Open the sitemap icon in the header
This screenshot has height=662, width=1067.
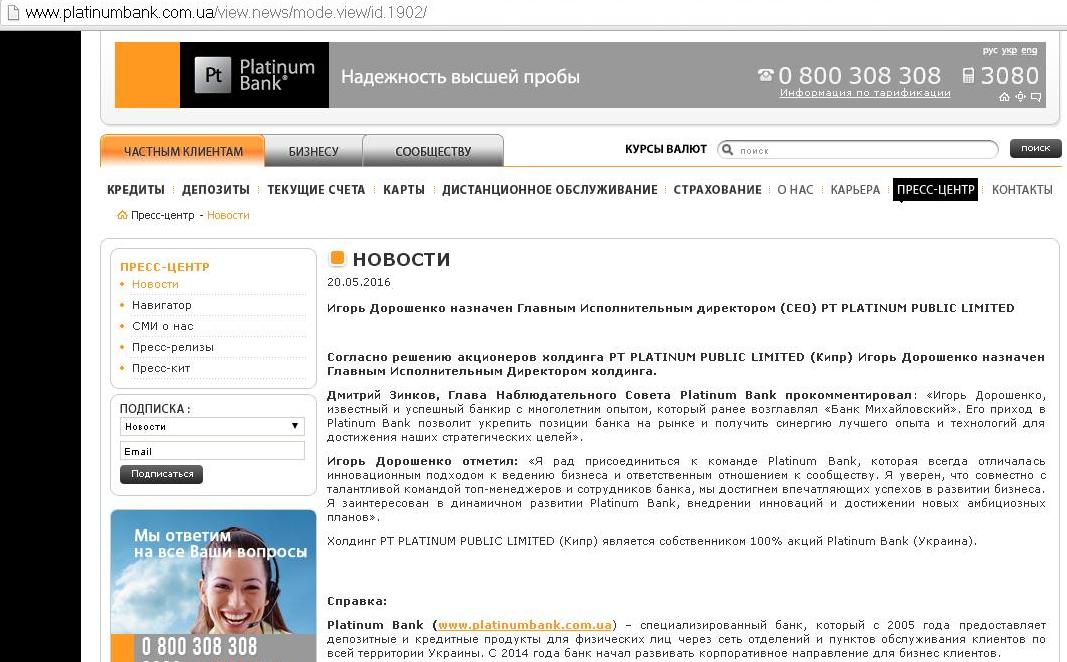point(1020,97)
